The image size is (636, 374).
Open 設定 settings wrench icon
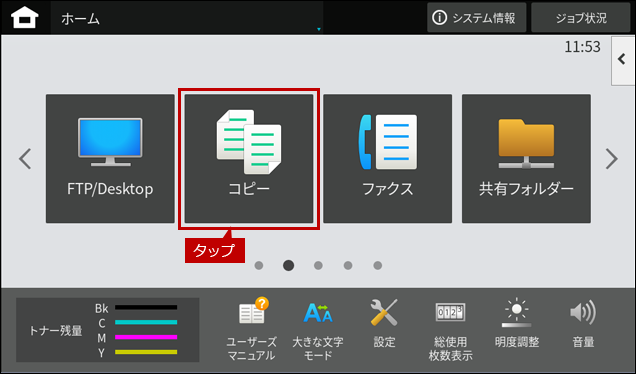pos(384,325)
